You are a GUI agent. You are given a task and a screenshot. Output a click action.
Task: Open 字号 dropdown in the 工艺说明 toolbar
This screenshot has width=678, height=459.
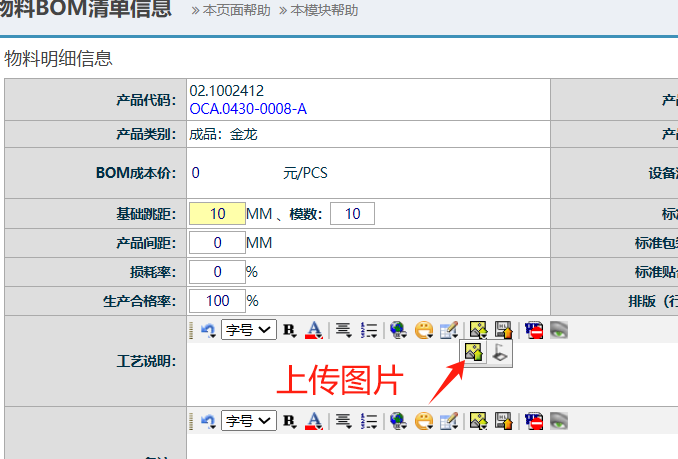(x=248, y=330)
